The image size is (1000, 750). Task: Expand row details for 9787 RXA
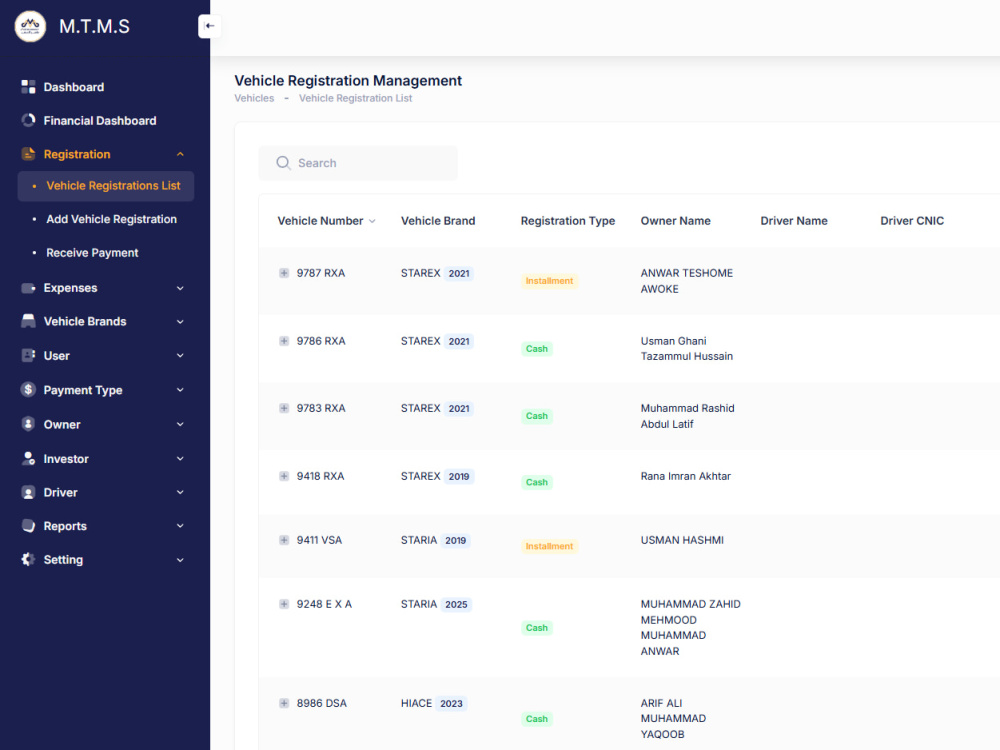tap(284, 273)
